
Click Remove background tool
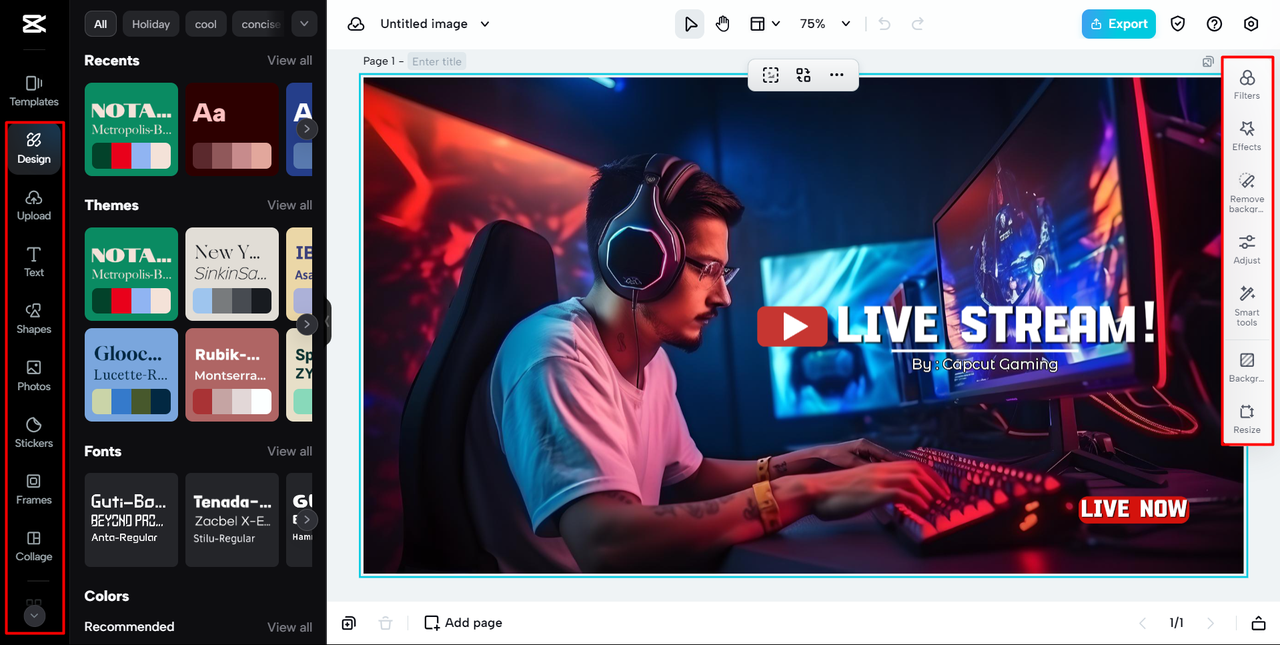tap(1247, 192)
